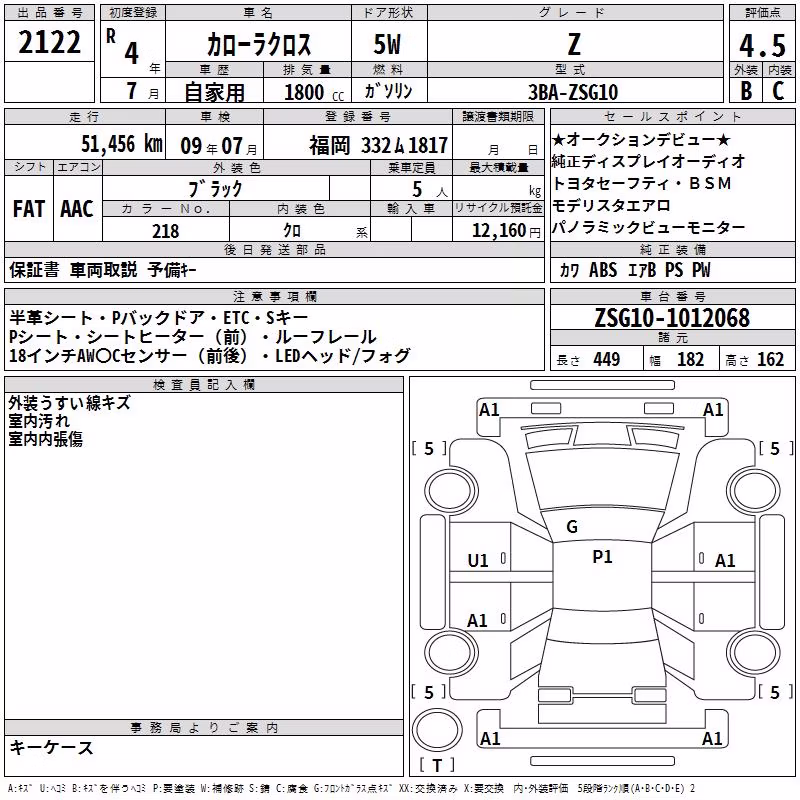Select the exterior rating B

[746, 91]
